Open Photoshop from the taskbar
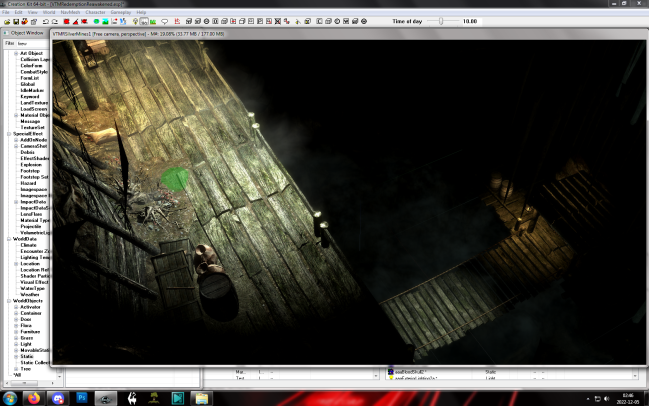 pos(81,397)
